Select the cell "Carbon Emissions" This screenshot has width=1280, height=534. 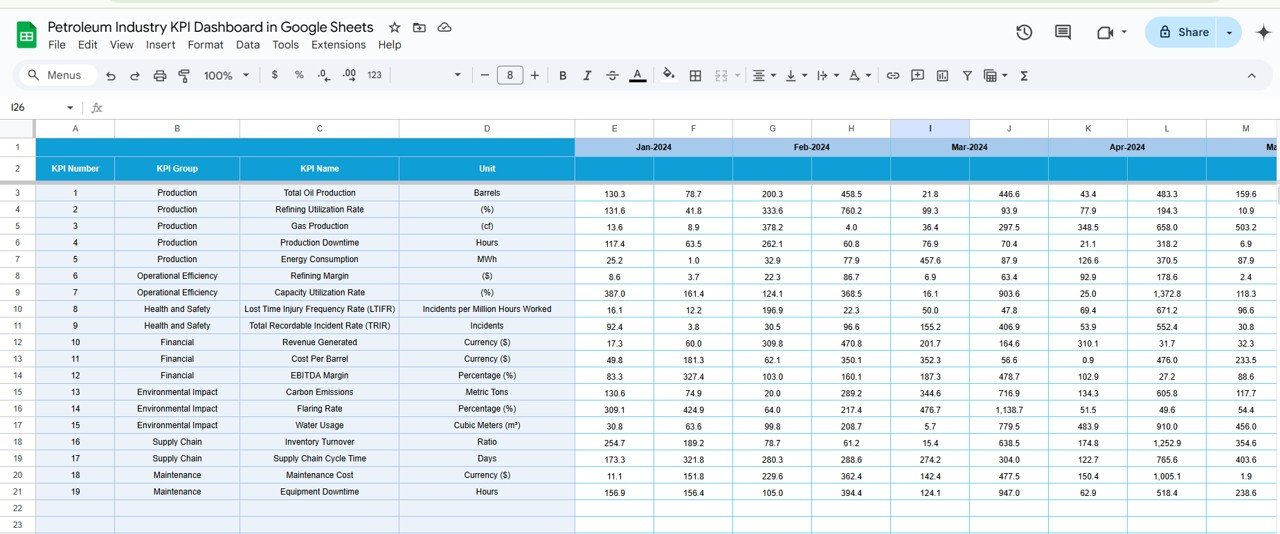point(319,392)
